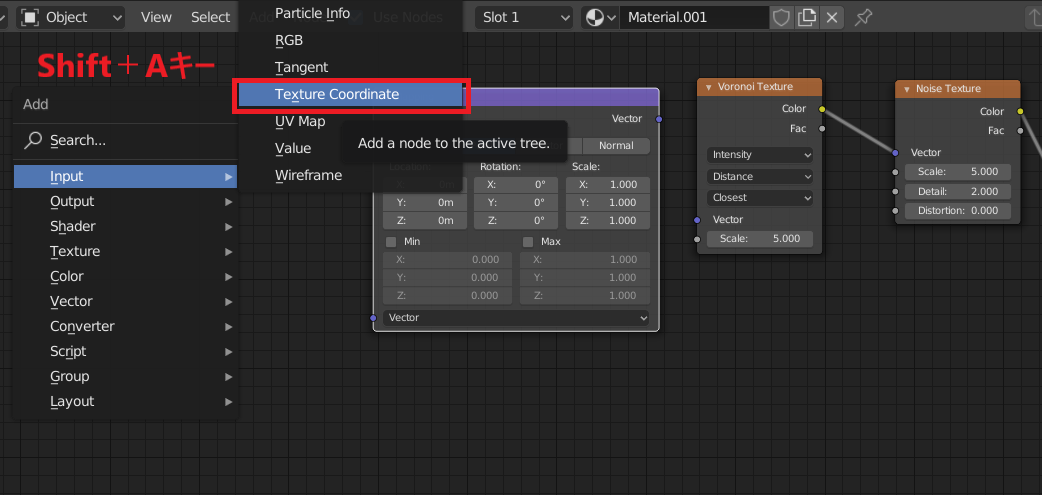Viewport: 1042px width, 495px height.
Task: Edit Mapping Location Z 0m field
Action: tap(425, 221)
